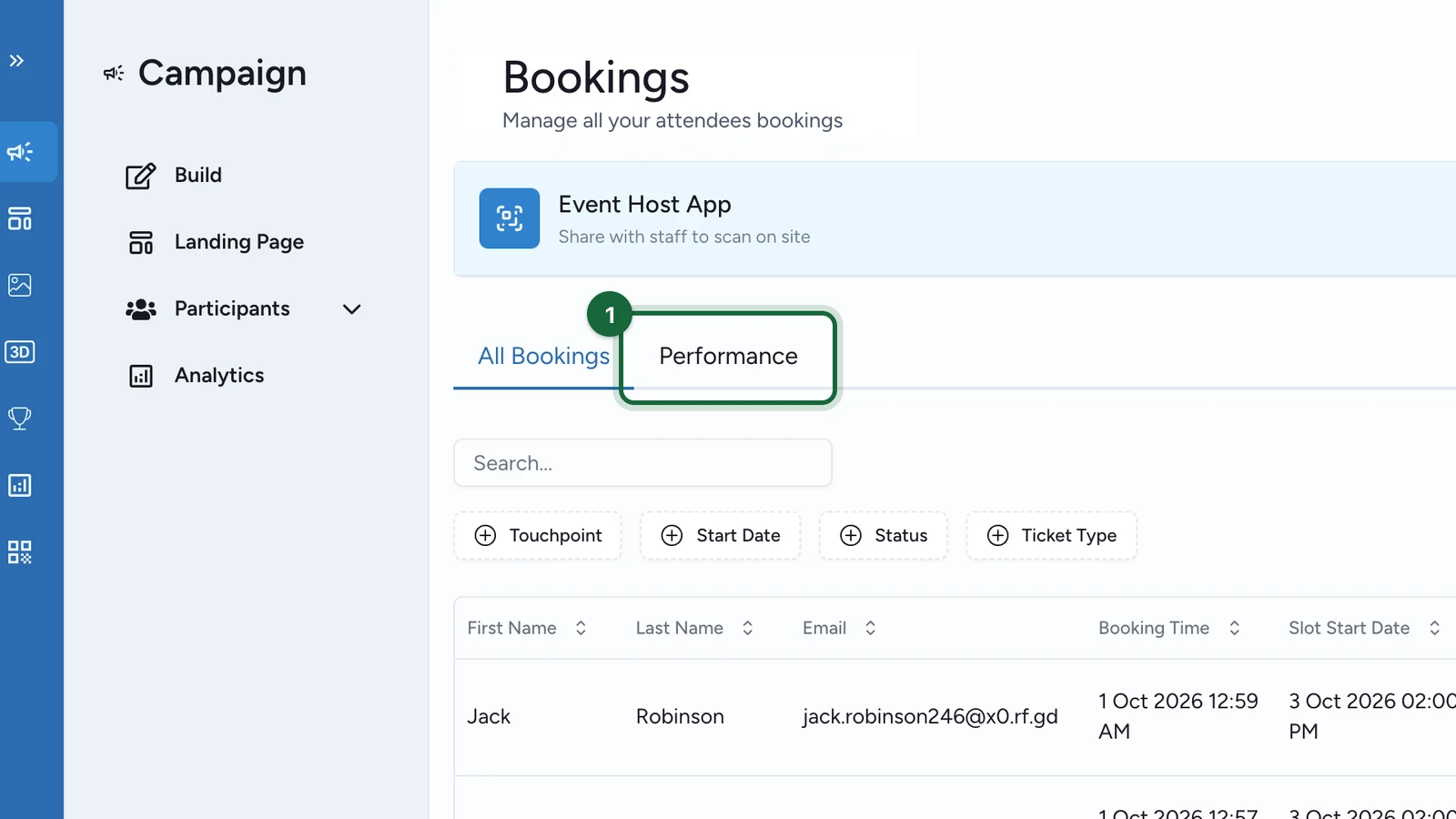Image resolution: width=1456 pixels, height=819 pixels.
Task: Click the first name Jack cell
Action: (x=489, y=717)
